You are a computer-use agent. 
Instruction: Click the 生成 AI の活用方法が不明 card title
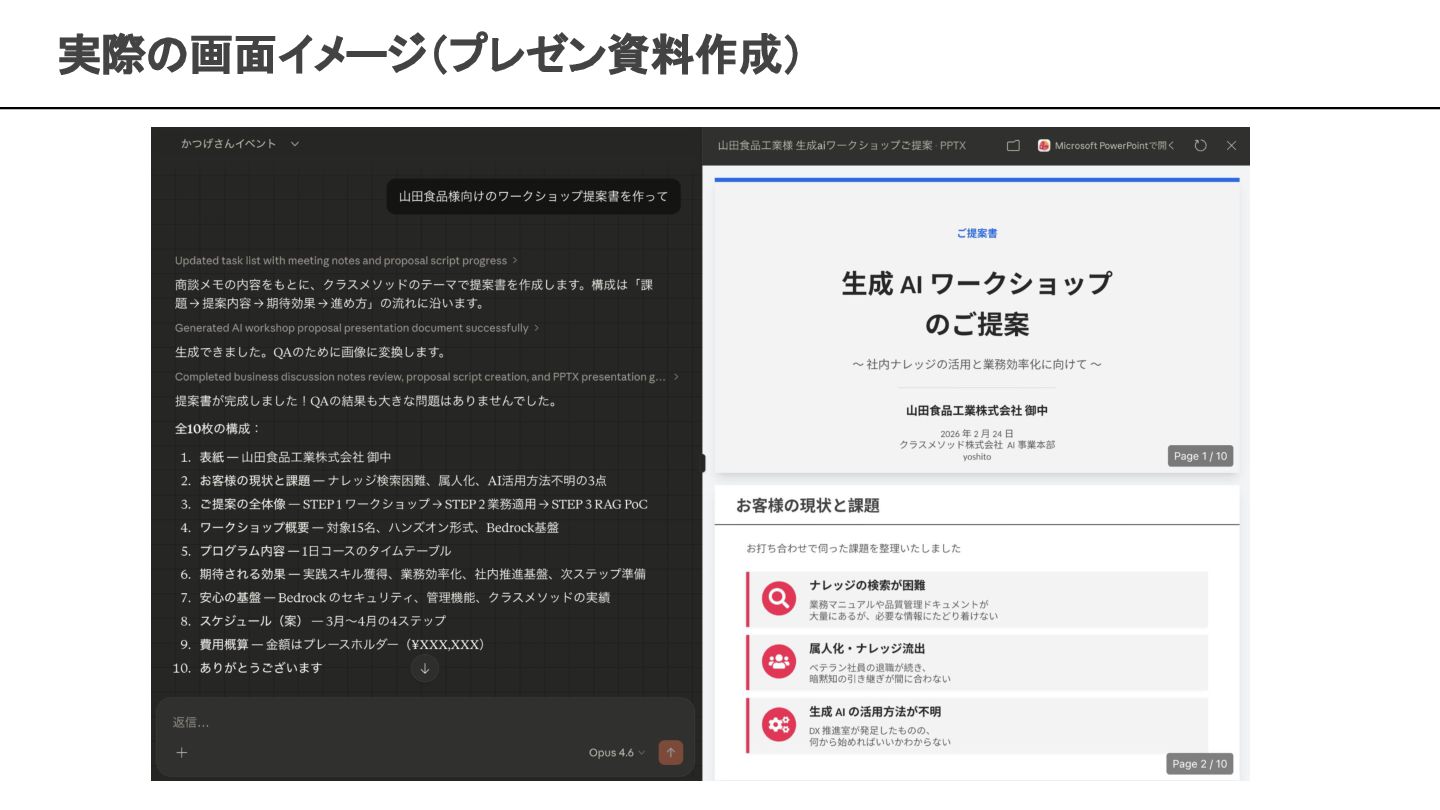pyautogui.click(x=875, y=711)
